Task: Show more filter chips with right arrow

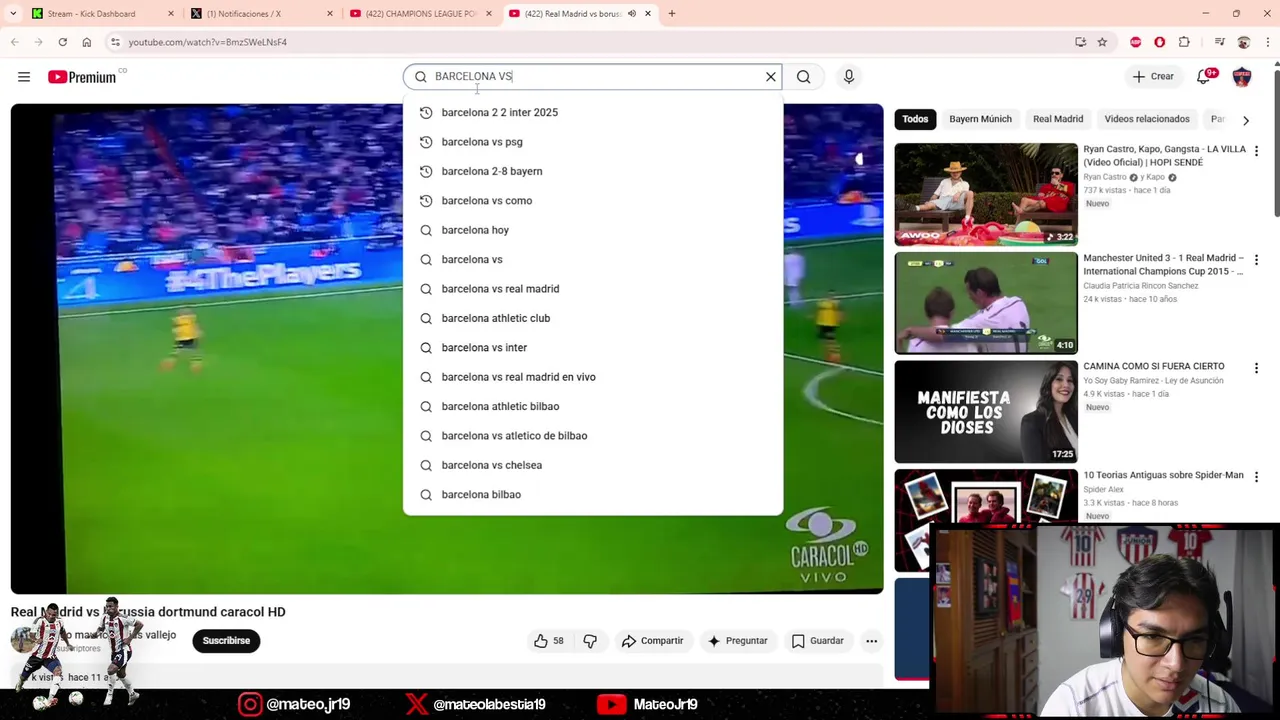Action: point(1246,120)
